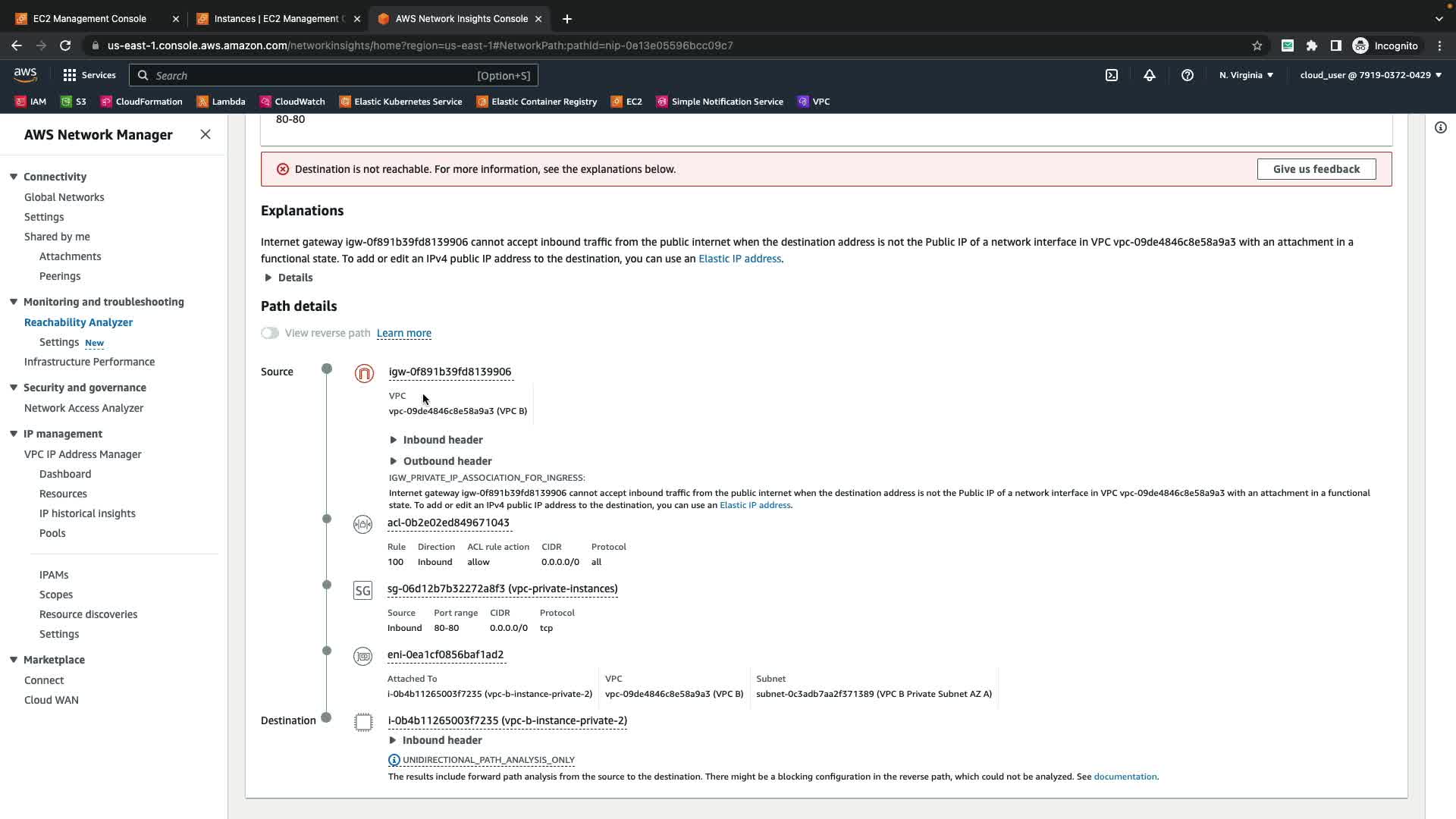The image size is (1456, 819).
Task: Open Network Access Analyzer in sidebar
Action: point(83,408)
